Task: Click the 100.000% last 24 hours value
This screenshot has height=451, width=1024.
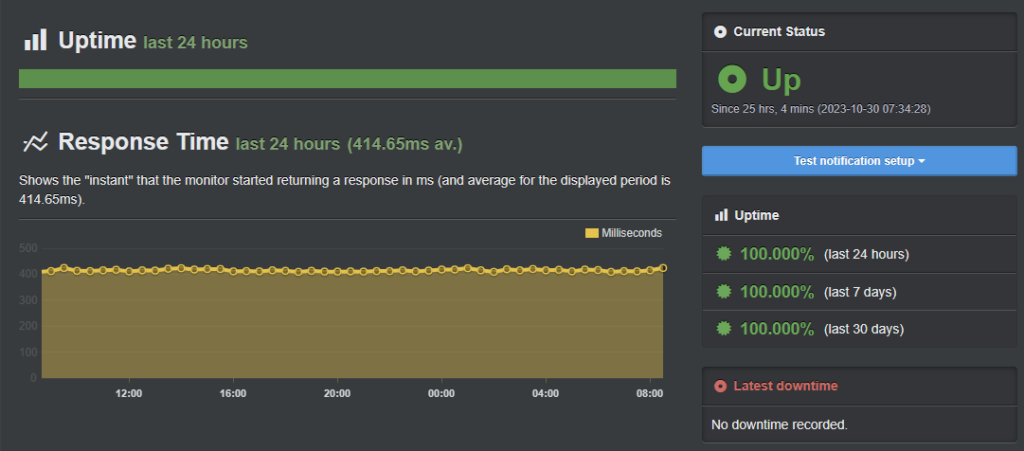Action: (777, 254)
